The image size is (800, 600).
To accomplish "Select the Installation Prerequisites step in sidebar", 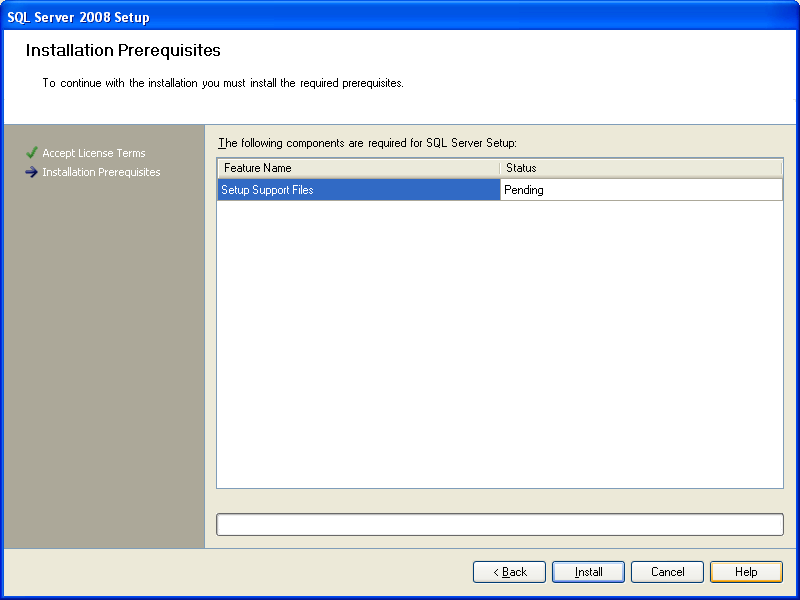I will point(101,172).
